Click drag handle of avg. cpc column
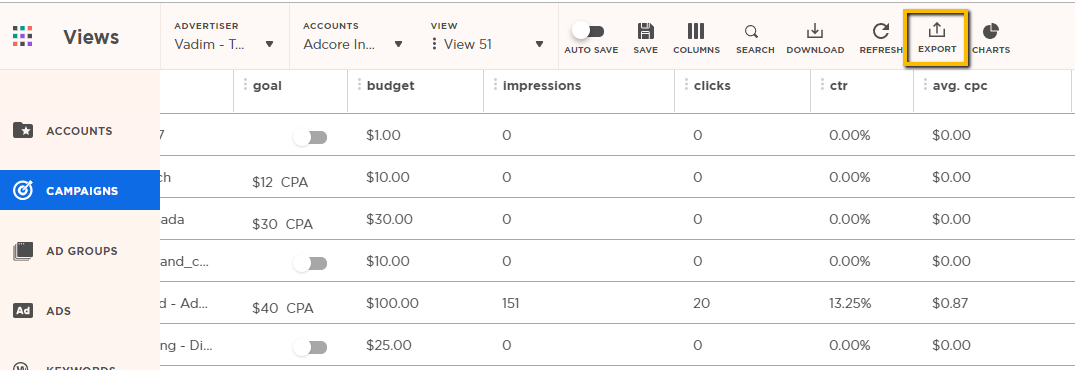 click(925, 85)
